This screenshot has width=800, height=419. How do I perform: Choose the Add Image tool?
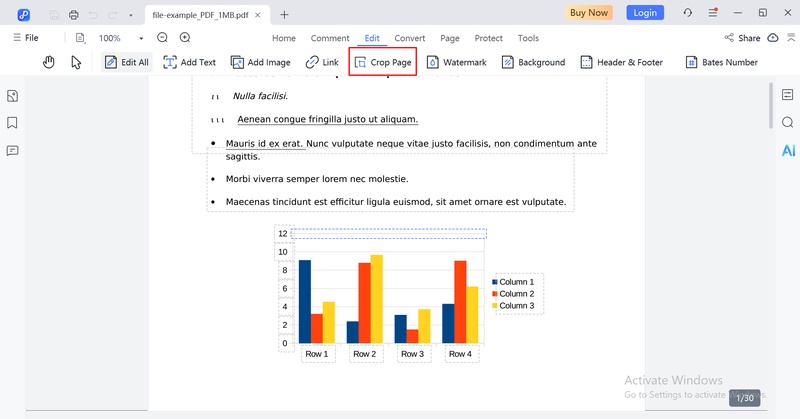coord(260,62)
